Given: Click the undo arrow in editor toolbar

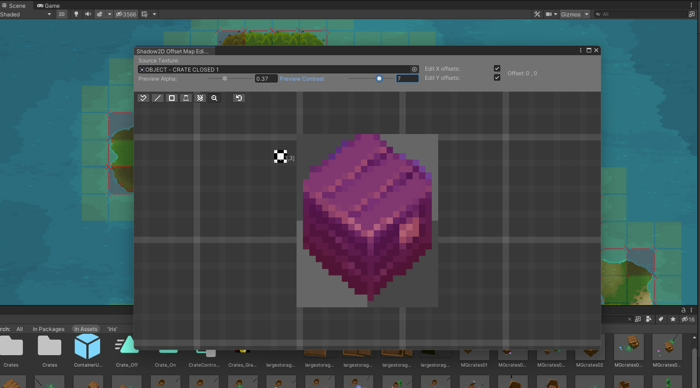Looking at the screenshot, I should [x=239, y=98].
